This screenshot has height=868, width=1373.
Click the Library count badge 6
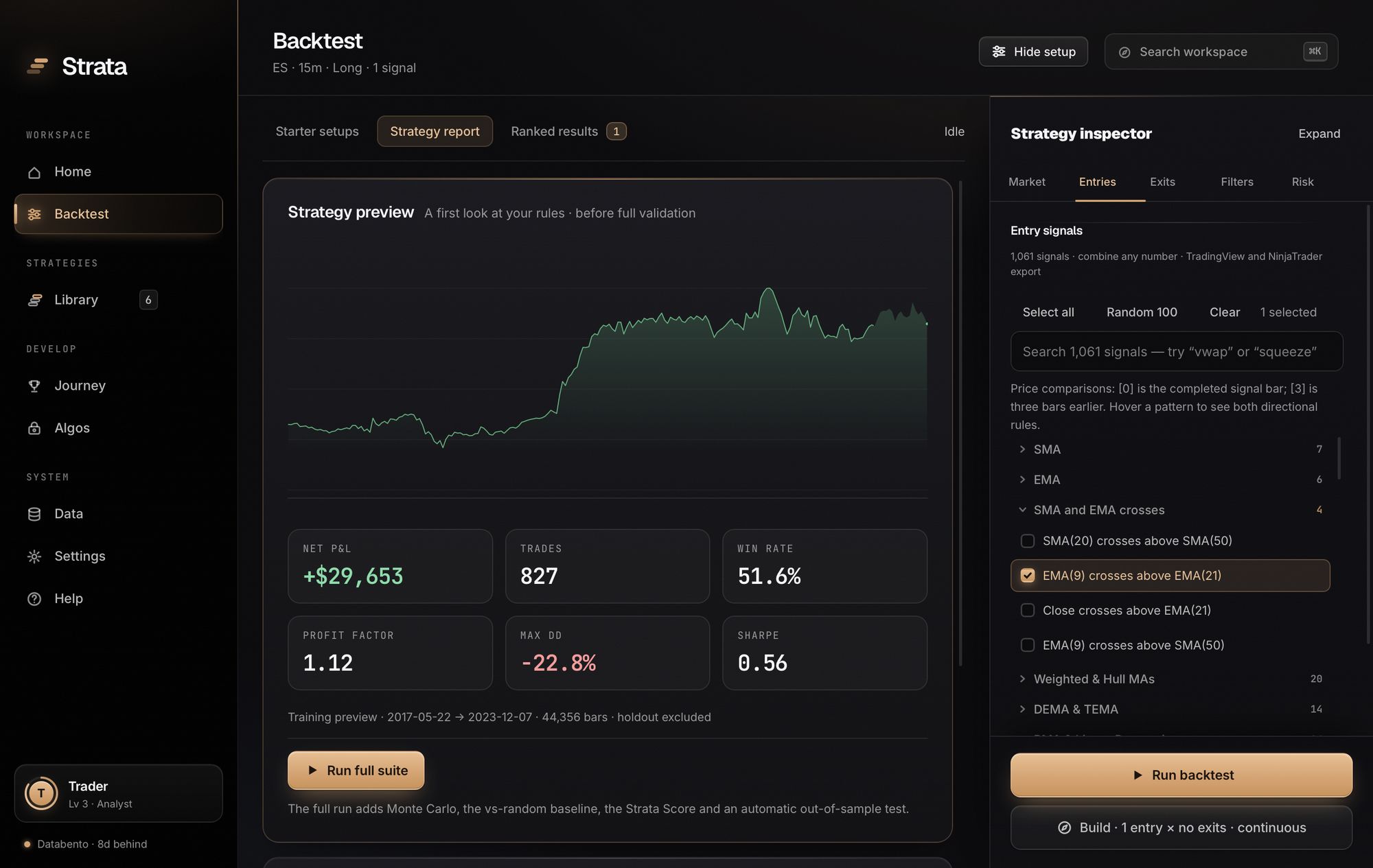click(148, 300)
